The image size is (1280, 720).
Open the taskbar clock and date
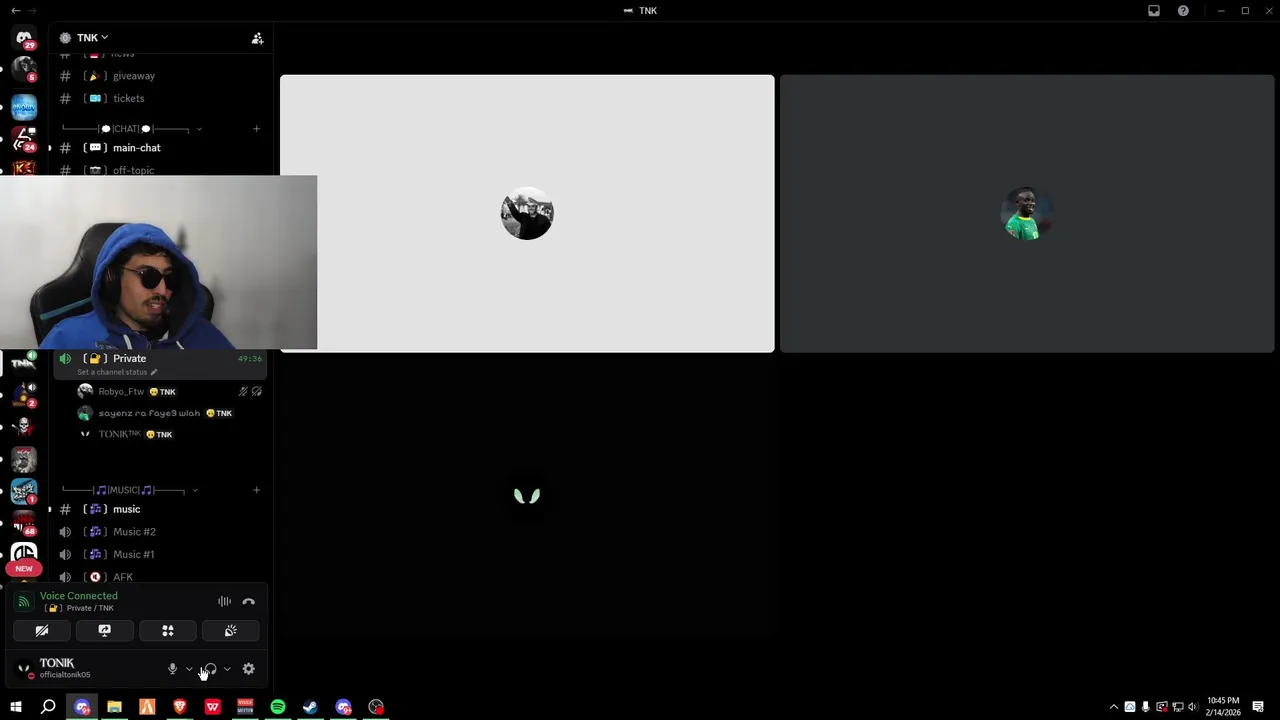click(1222, 707)
